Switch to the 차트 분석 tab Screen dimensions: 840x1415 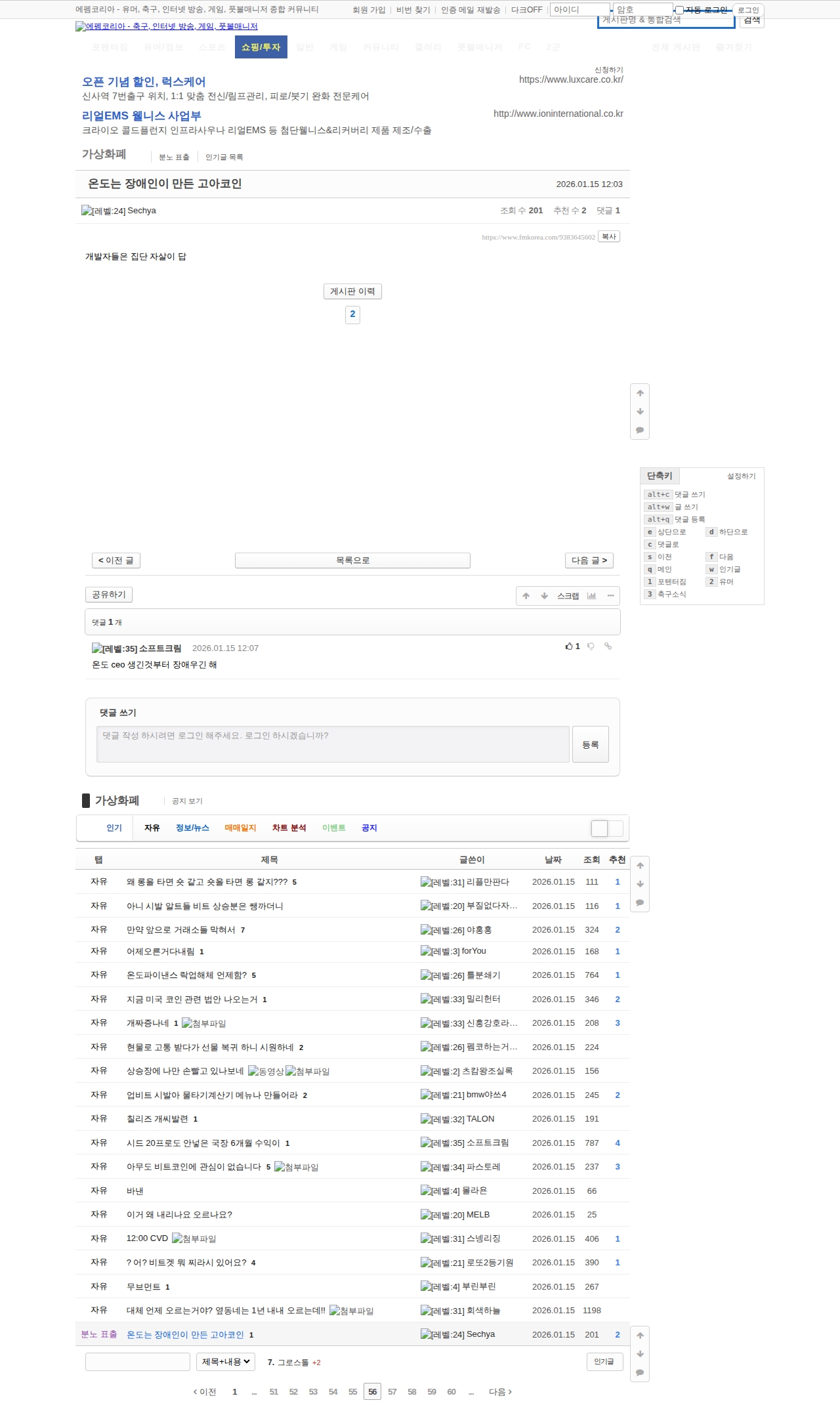pos(289,828)
